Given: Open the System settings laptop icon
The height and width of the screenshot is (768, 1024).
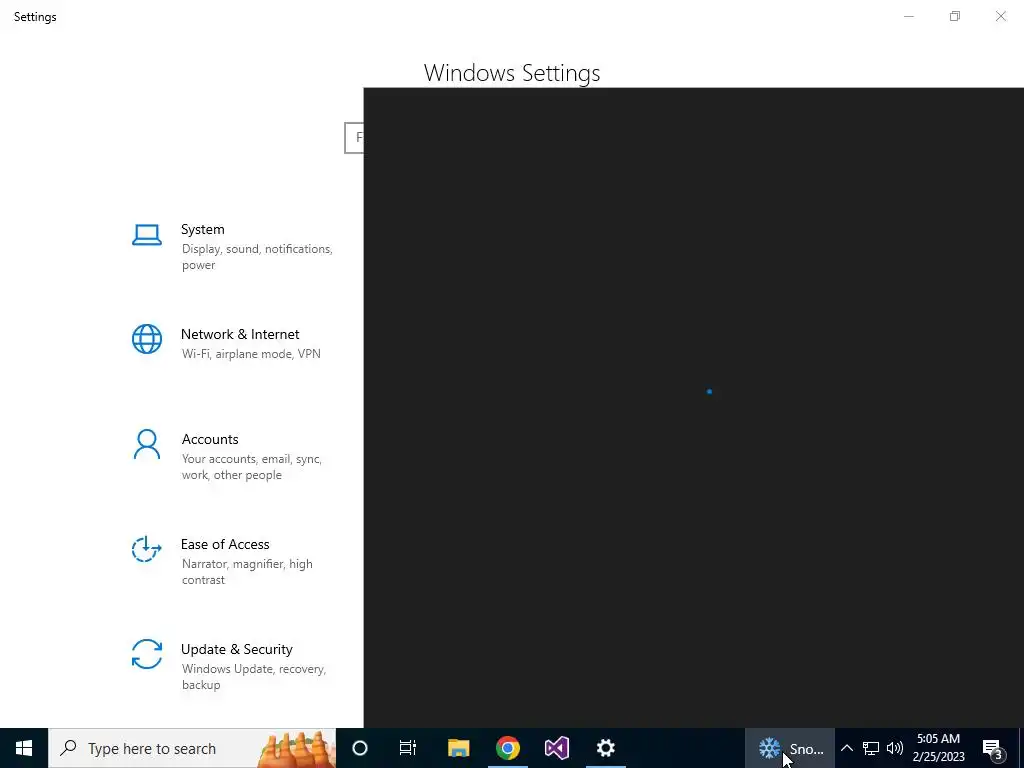Looking at the screenshot, I should pos(147,235).
